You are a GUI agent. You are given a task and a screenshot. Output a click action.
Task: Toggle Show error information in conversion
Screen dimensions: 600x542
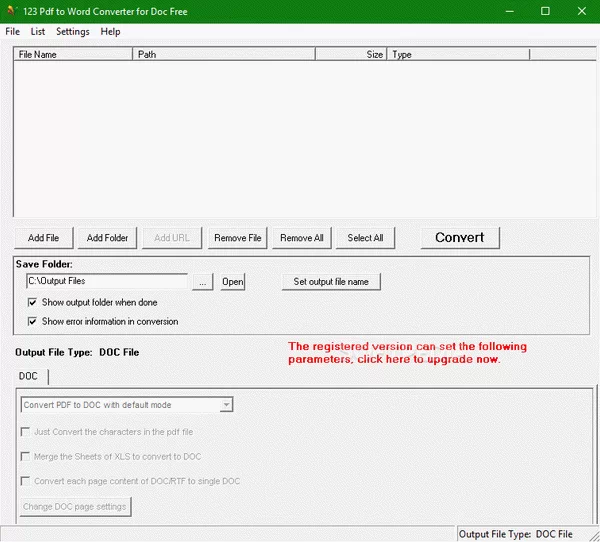103,322
